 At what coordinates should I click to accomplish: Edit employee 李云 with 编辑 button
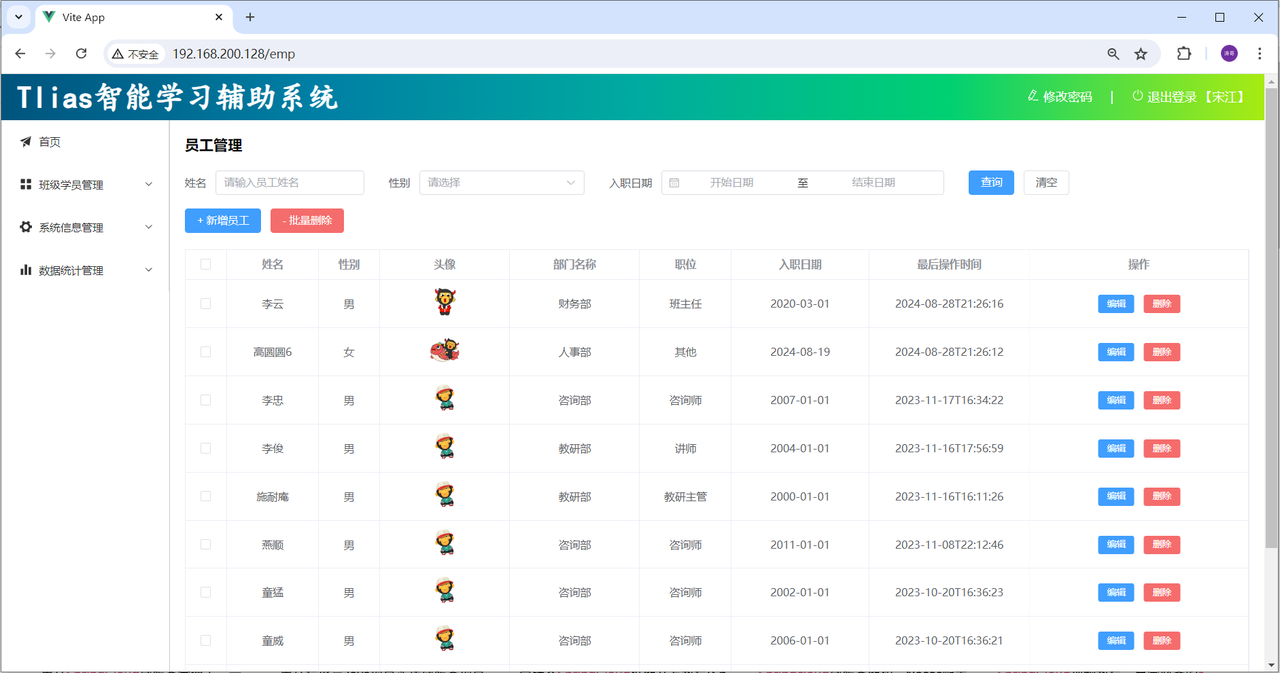(x=1116, y=304)
